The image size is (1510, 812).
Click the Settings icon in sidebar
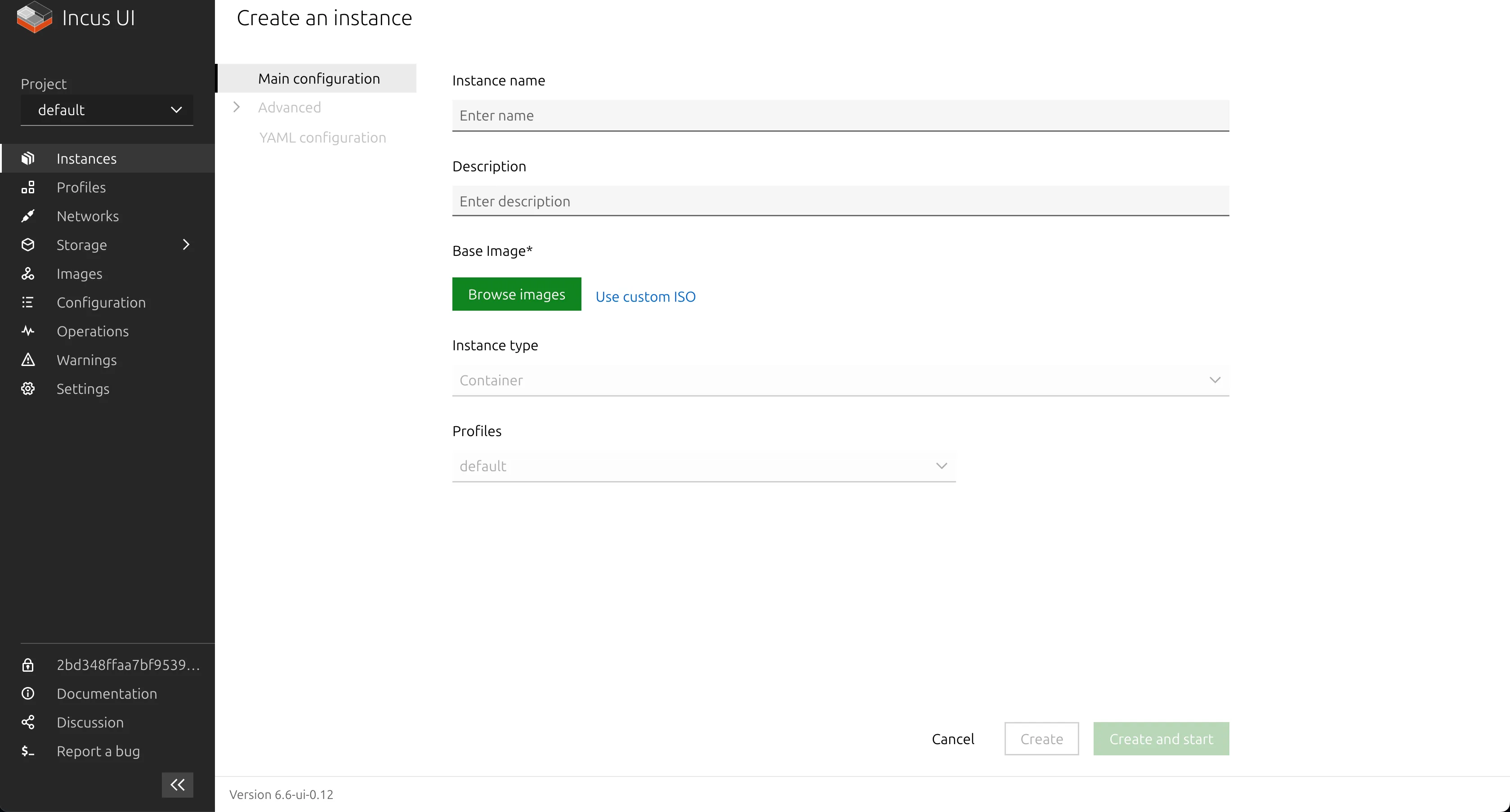(28, 388)
